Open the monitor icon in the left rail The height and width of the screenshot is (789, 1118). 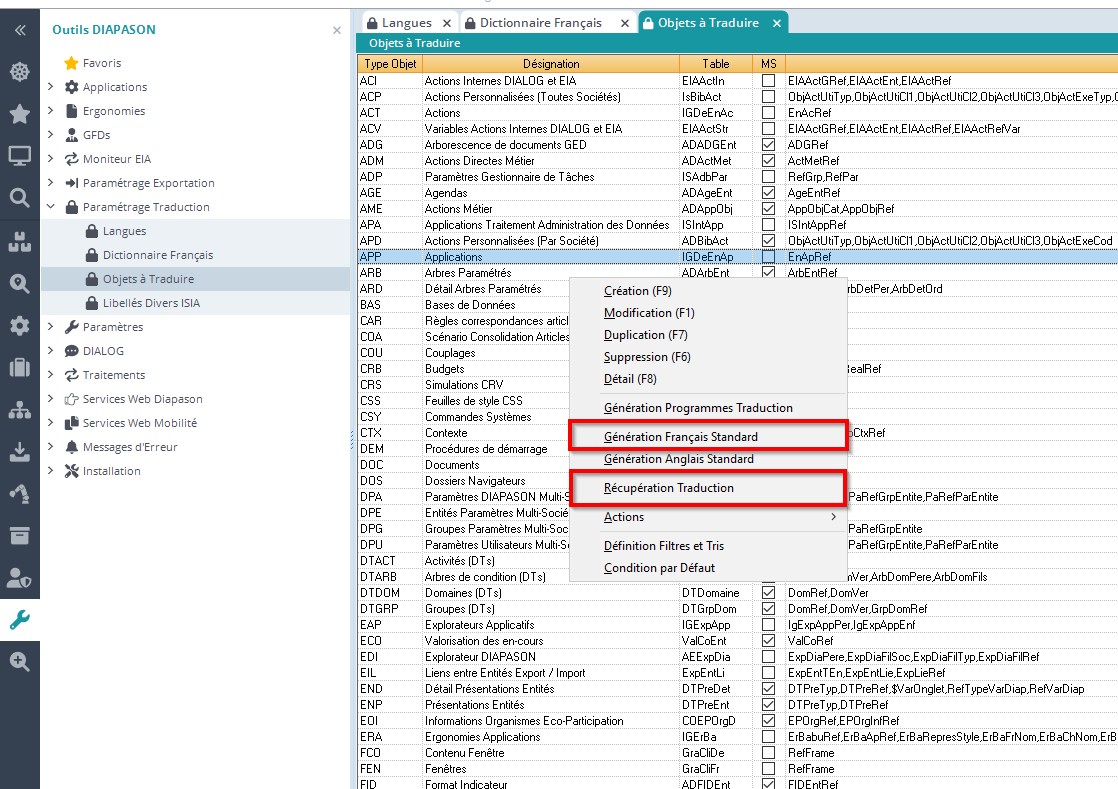click(19, 156)
